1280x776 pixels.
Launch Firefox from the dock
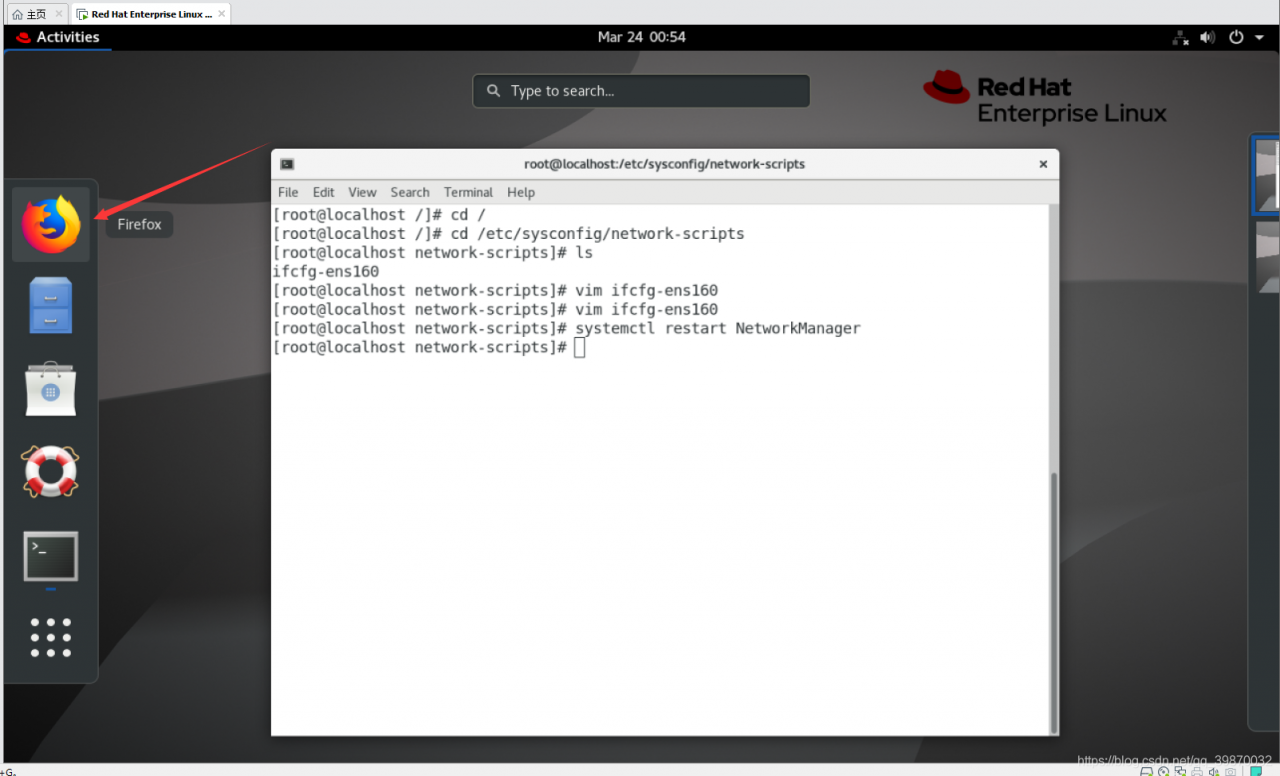51,224
